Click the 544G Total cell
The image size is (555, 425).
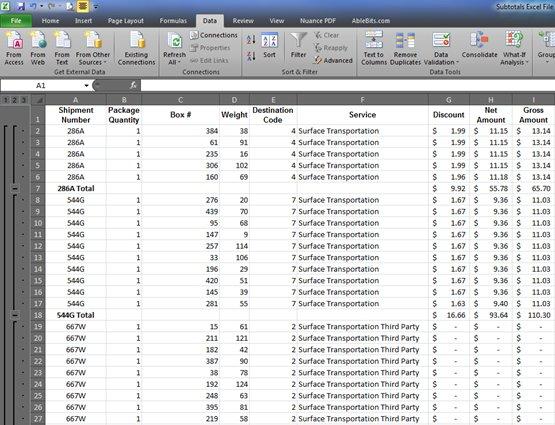76,315
